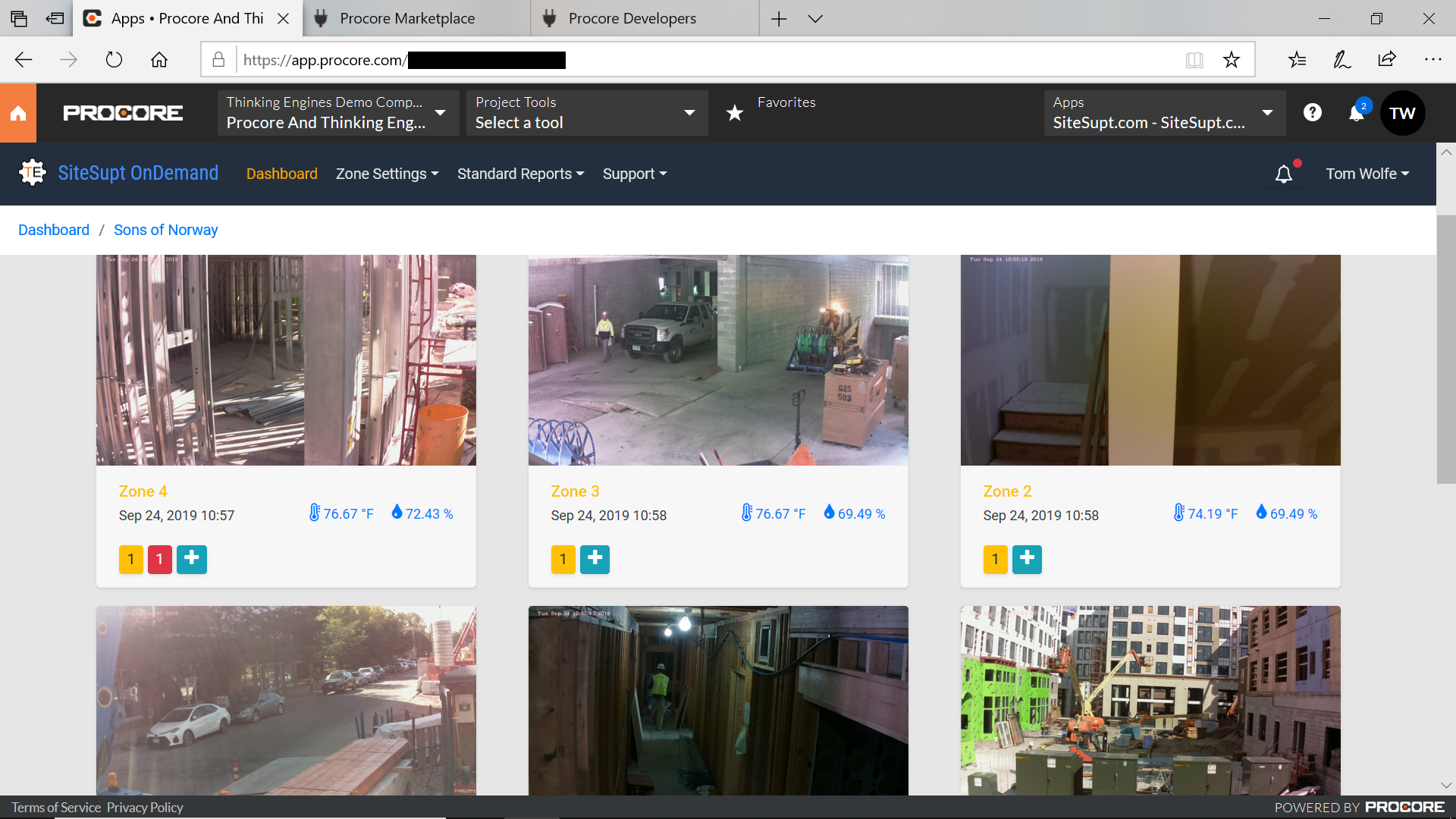Open street view camera image with cars
This screenshot has height=819, width=1456.
tap(286, 701)
